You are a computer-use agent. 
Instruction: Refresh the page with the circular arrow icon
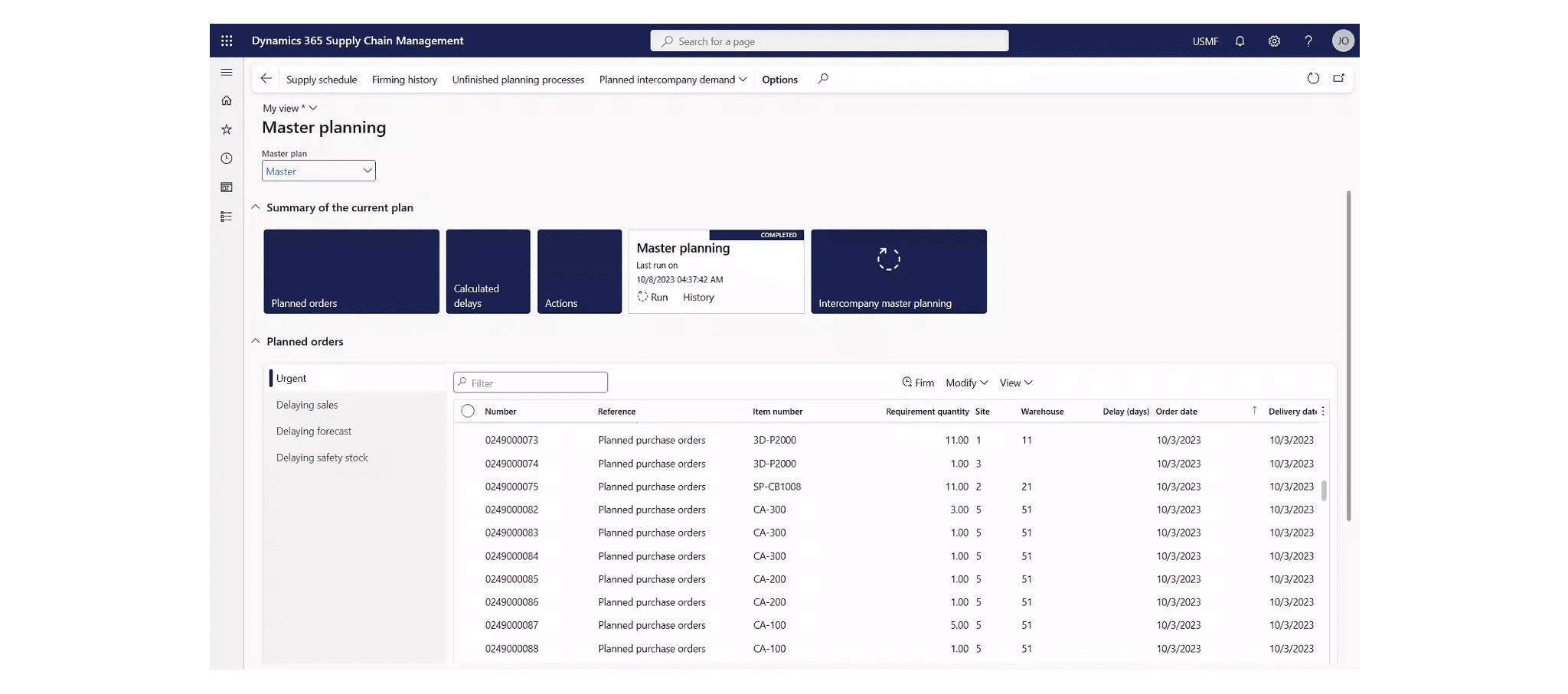pyautogui.click(x=1313, y=78)
